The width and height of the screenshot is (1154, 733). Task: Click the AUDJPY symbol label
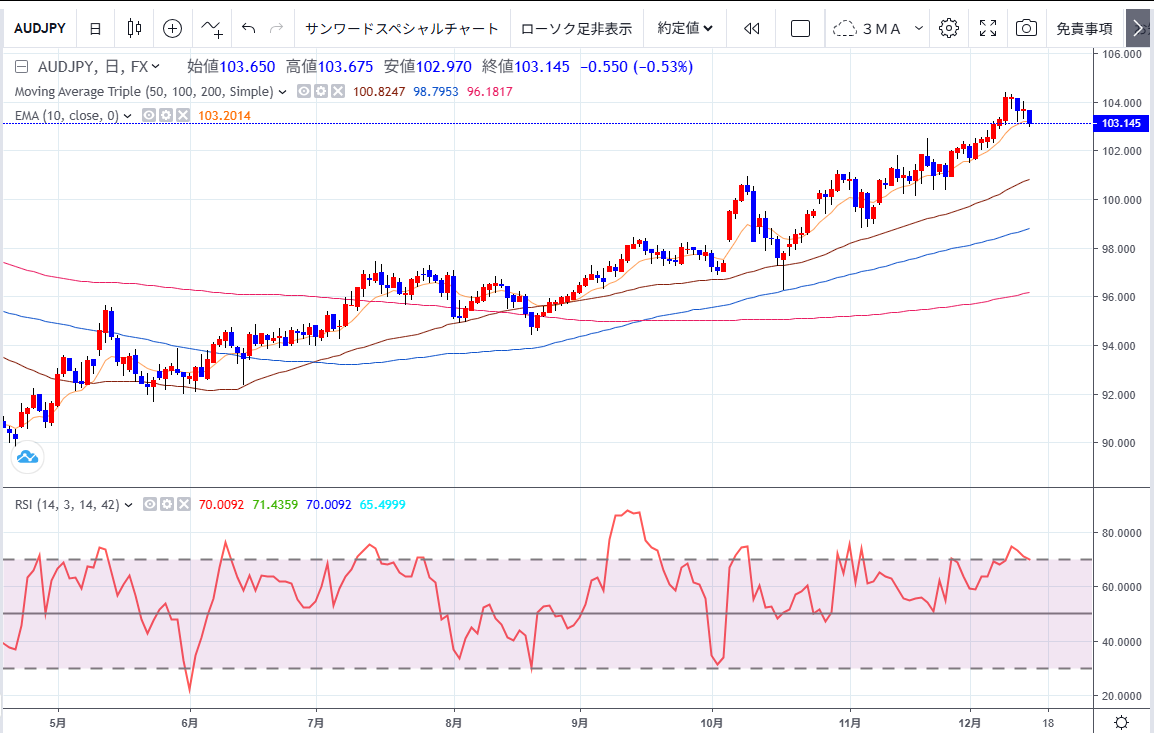tap(40, 28)
